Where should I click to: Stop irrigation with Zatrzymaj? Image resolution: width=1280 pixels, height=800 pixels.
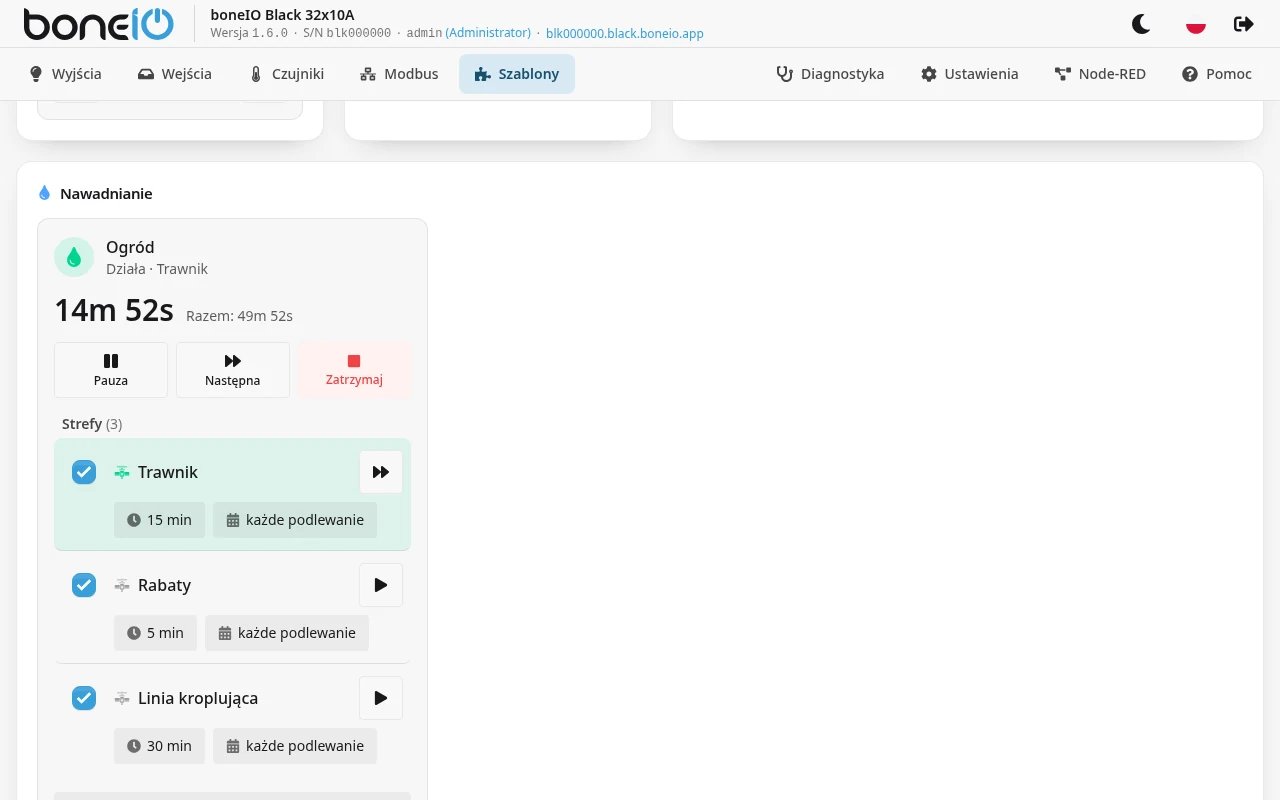[x=354, y=370]
